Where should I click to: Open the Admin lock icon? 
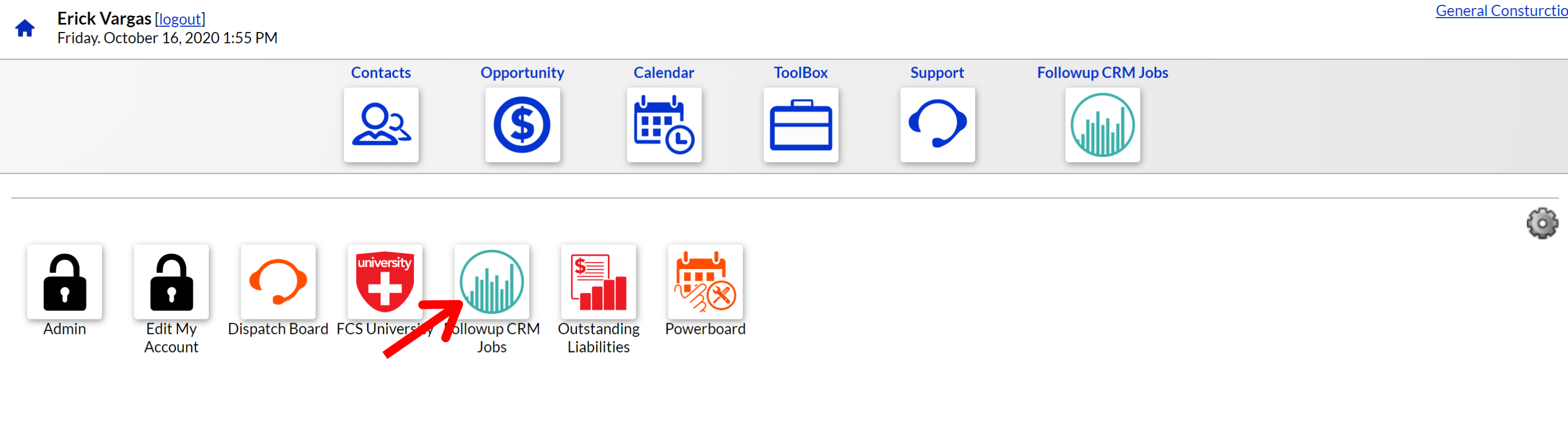[x=64, y=282]
